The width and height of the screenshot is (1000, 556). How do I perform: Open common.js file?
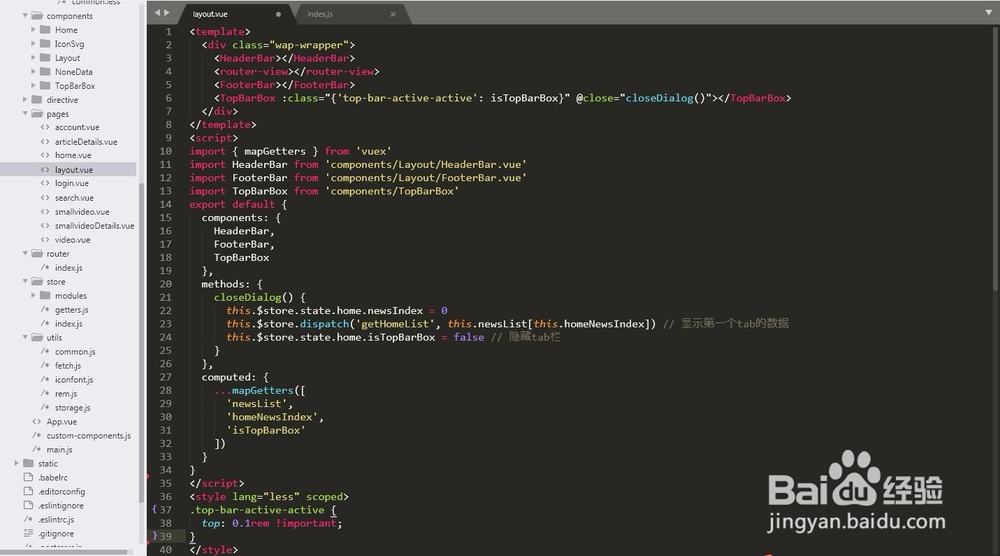pyautogui.click(x=75, y=352)
